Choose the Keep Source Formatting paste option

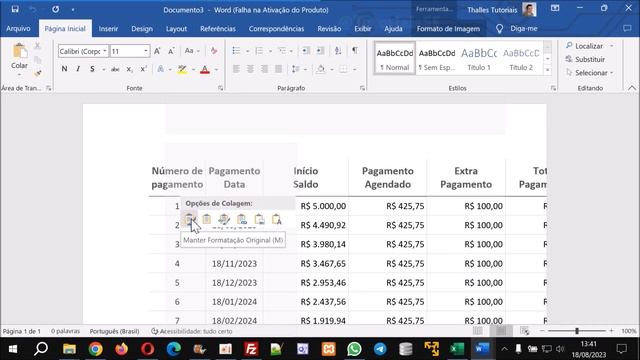(x=189, y=219)
